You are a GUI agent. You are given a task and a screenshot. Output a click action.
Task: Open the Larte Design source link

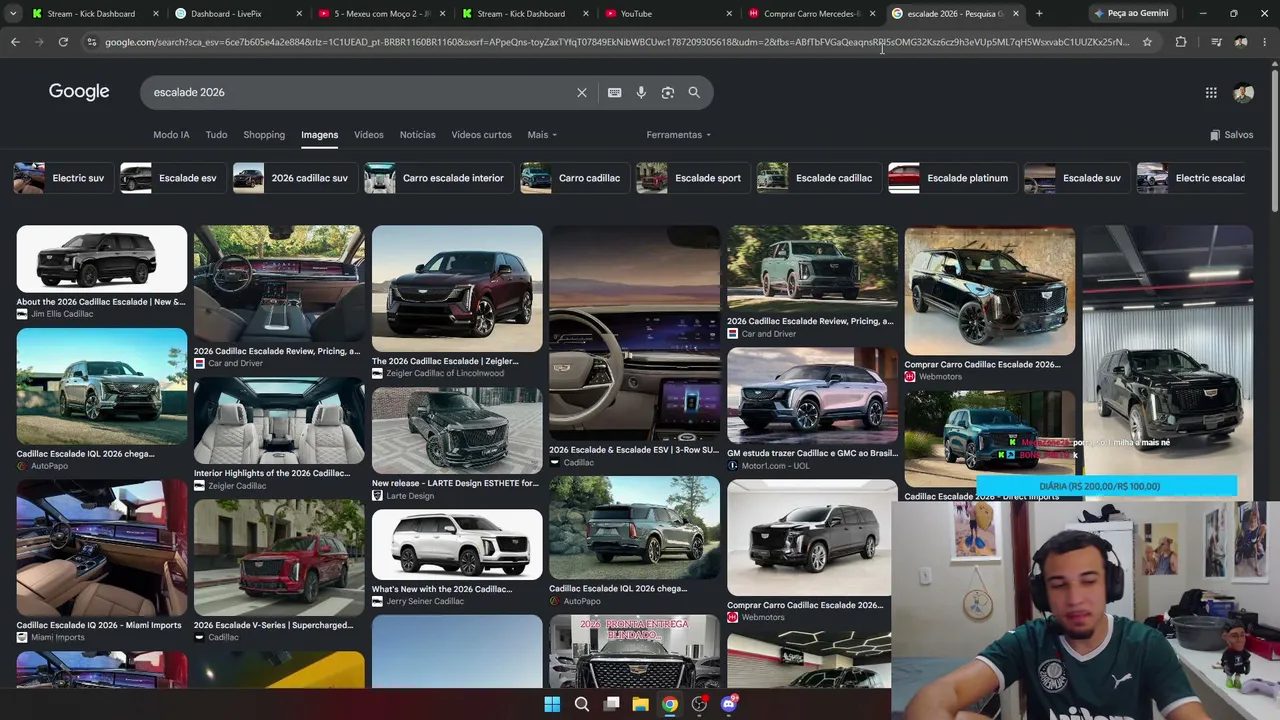click(410, 496)
